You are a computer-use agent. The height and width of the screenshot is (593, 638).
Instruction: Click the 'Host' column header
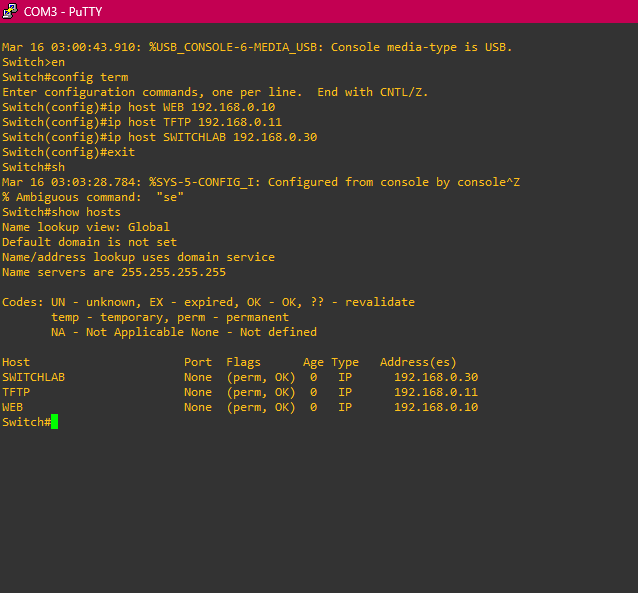tap(16, 362)
